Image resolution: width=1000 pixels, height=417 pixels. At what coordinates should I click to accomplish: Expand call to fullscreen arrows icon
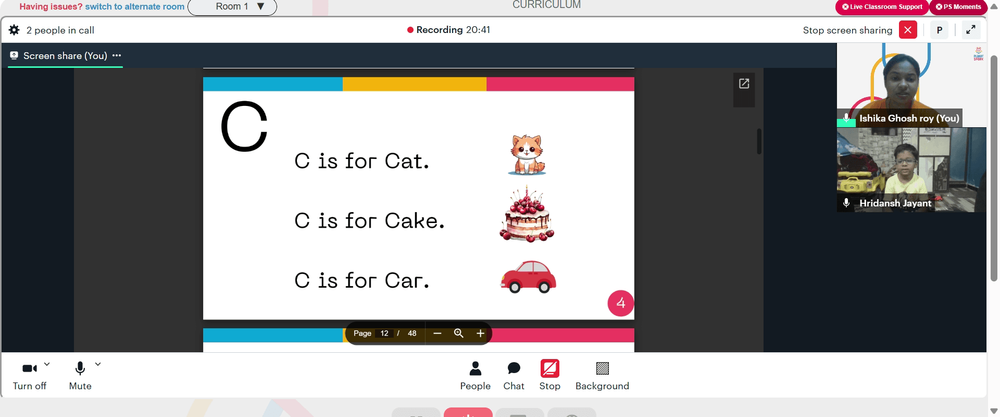click(x=971, y=30)
